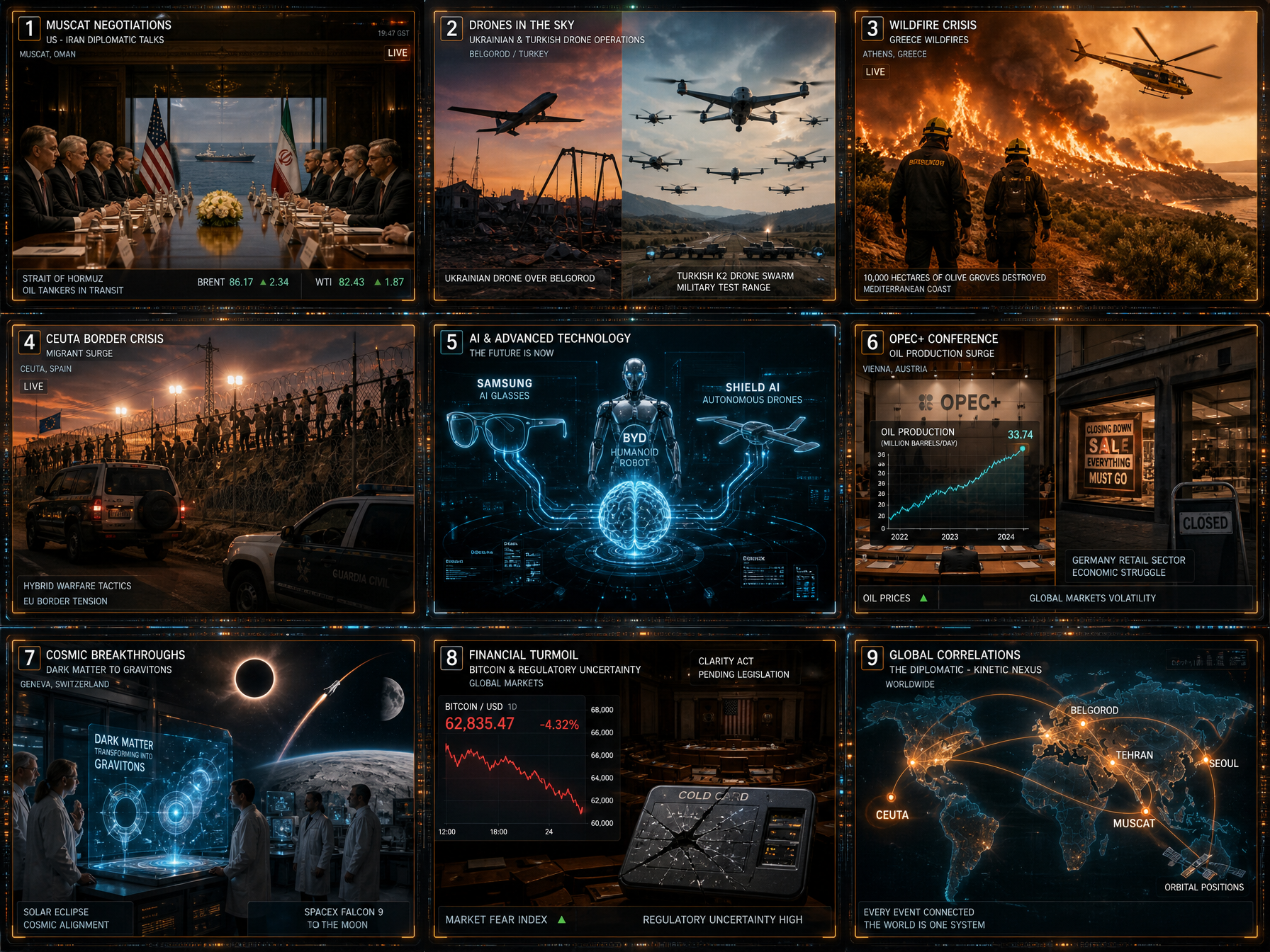Select the 1D timeframe on Bitcoin chart
The height and width of the screenshot is (952, 1270).
pos(512,706)
